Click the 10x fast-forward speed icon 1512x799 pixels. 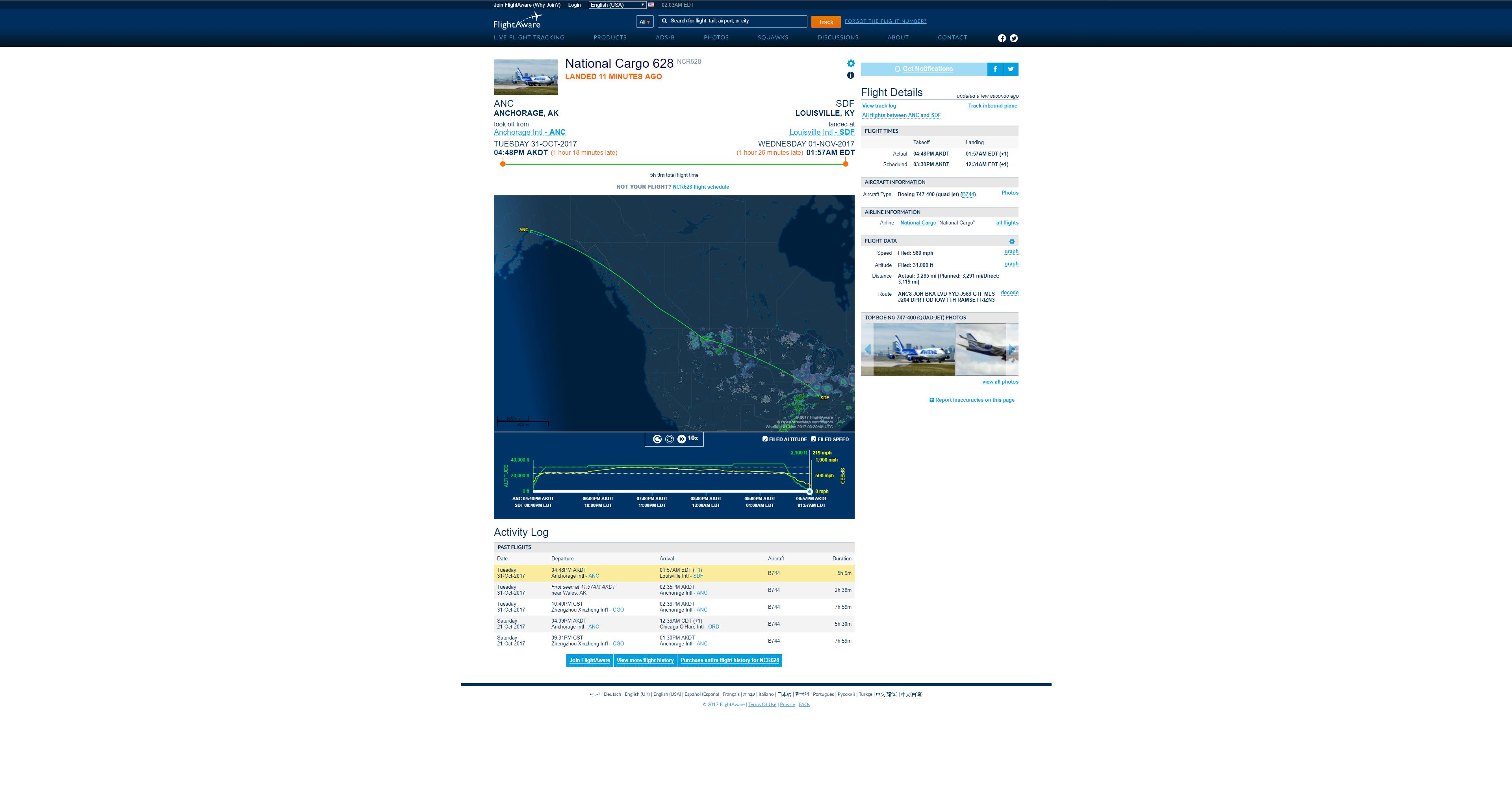(x=681, y=439)
